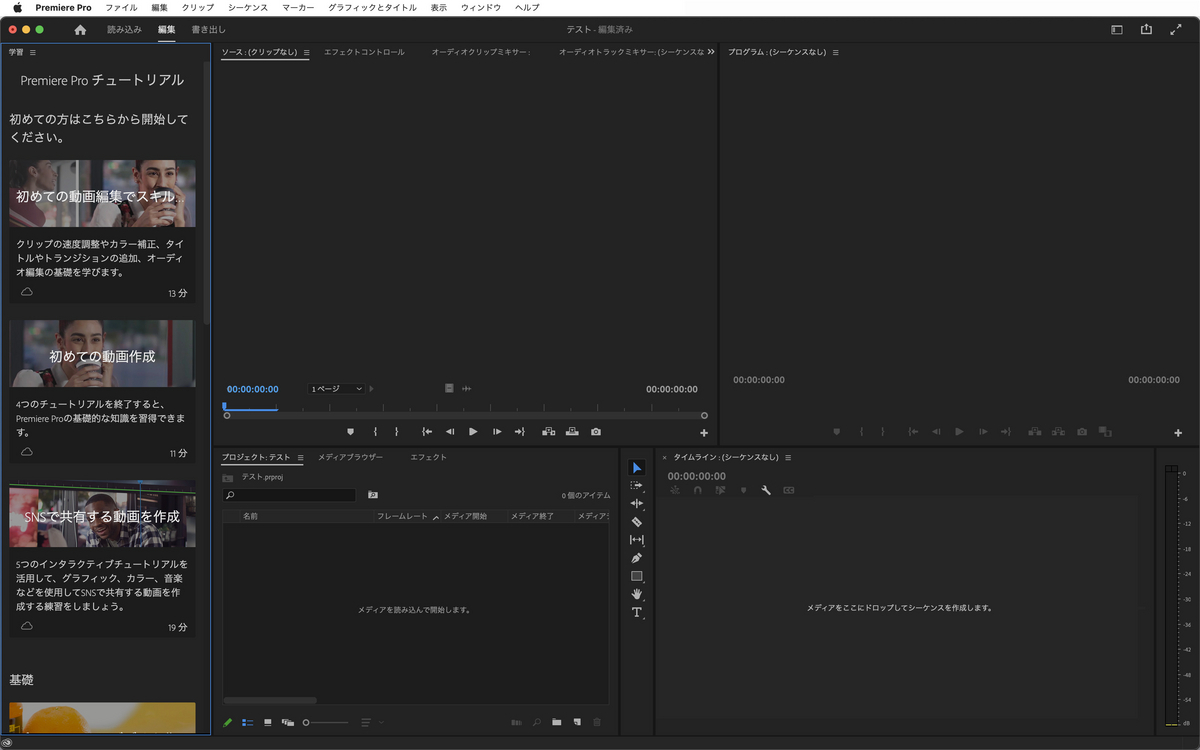Mark Out point in Source monitor
Screen dimensions: 1200x750
pos(396,432)
